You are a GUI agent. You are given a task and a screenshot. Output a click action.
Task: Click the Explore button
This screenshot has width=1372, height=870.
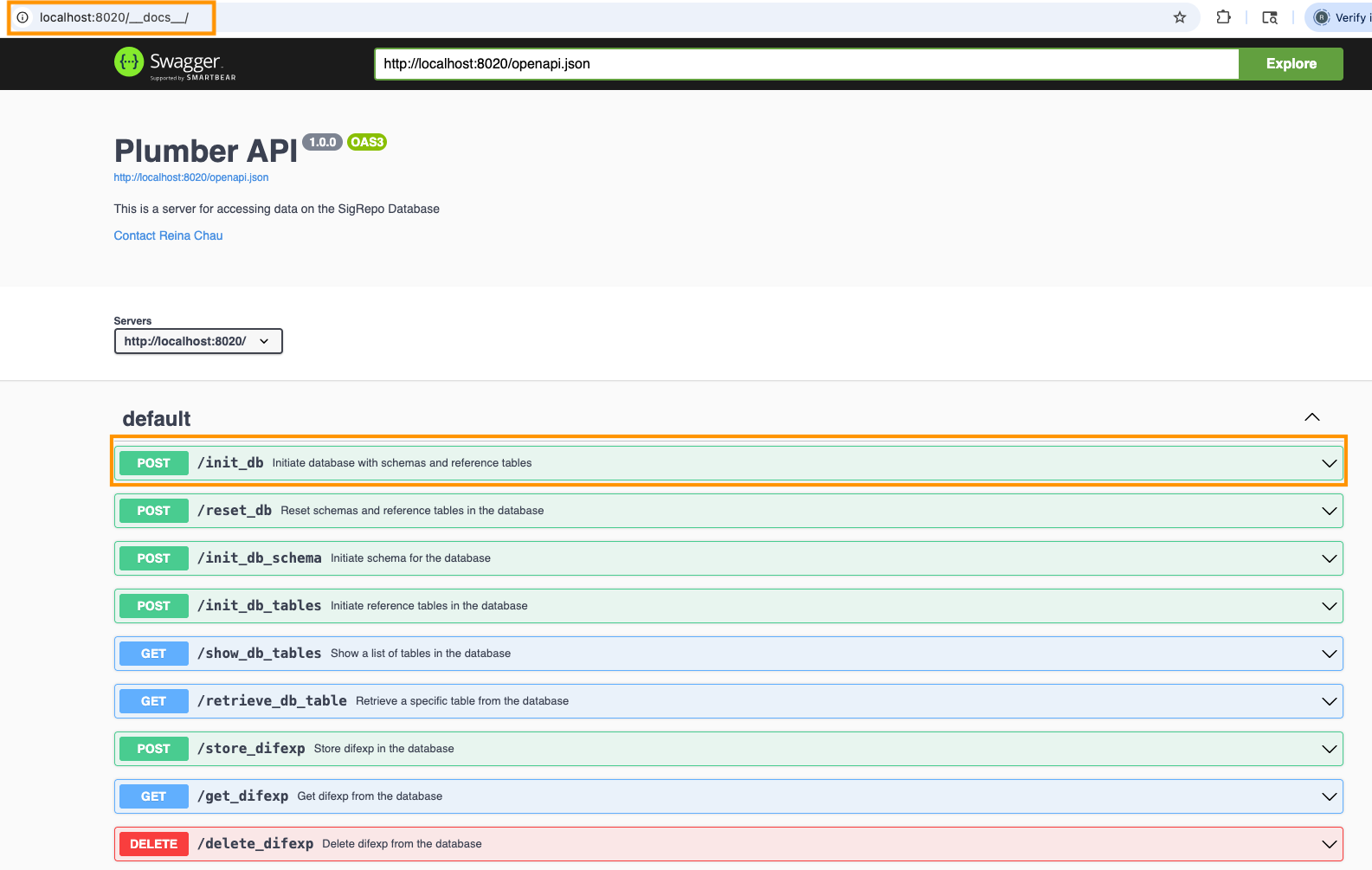(1291, 64)
